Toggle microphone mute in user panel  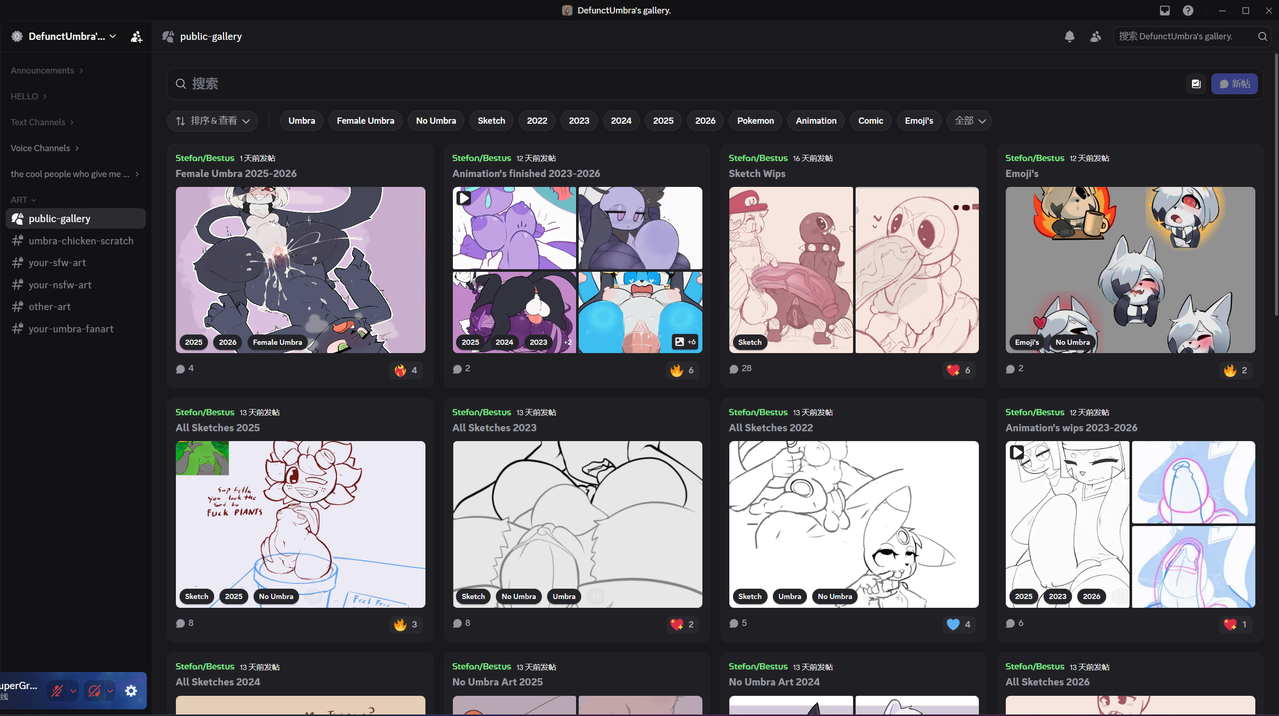[x=57, y=691]
